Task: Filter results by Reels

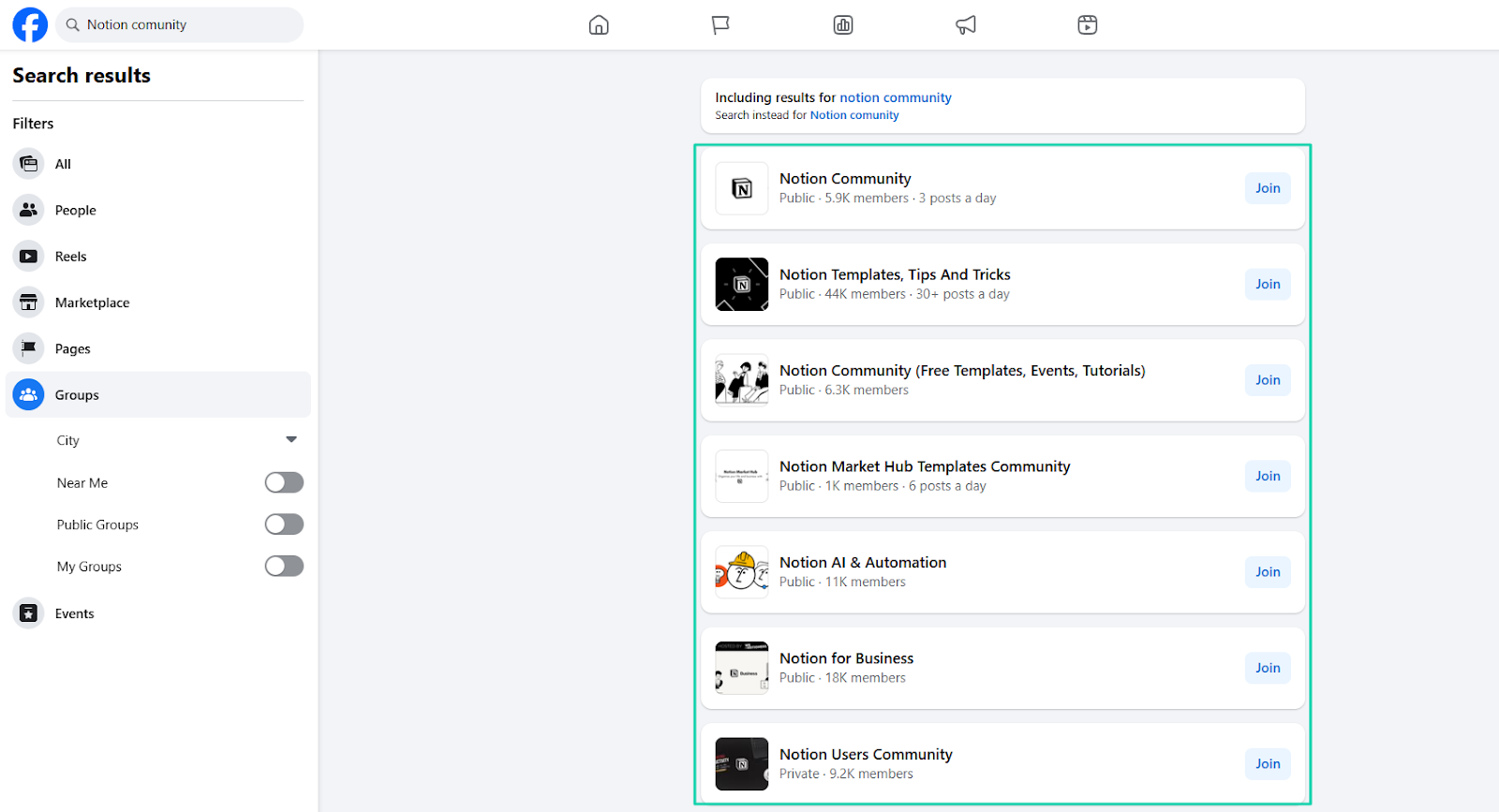Action: 70,257
